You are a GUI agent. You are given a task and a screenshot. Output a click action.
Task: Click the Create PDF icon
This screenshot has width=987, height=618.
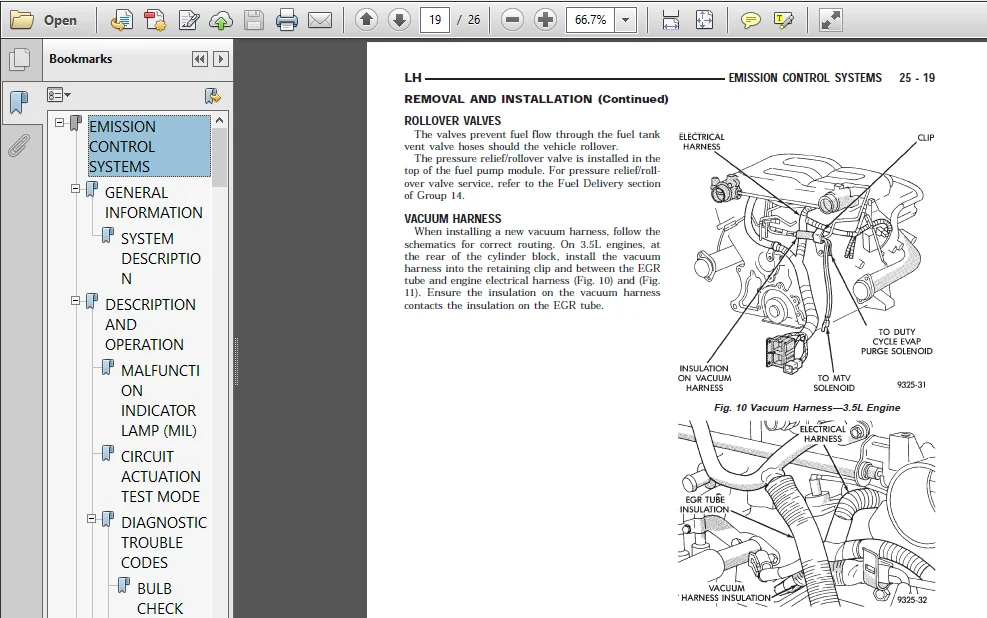154,21
